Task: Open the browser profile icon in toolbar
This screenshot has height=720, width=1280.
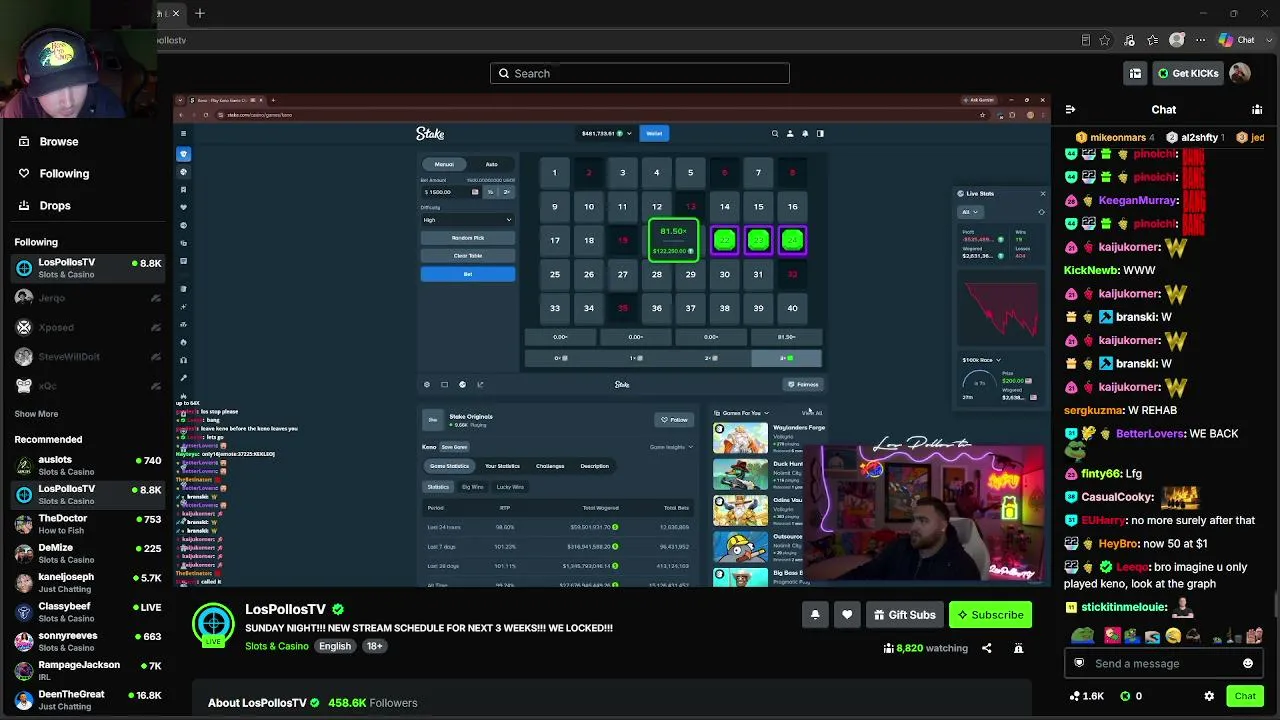Action: 1177,40
